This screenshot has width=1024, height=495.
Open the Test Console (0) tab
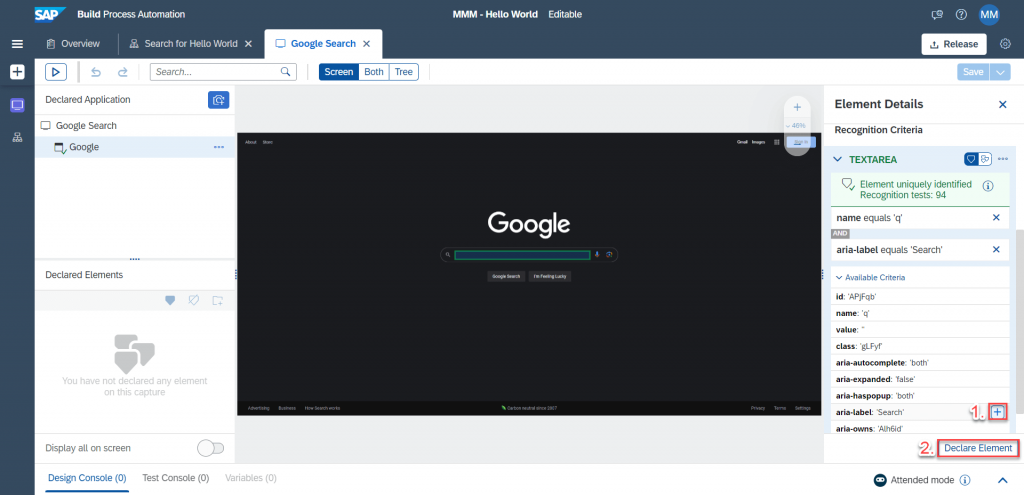point(176,479)
